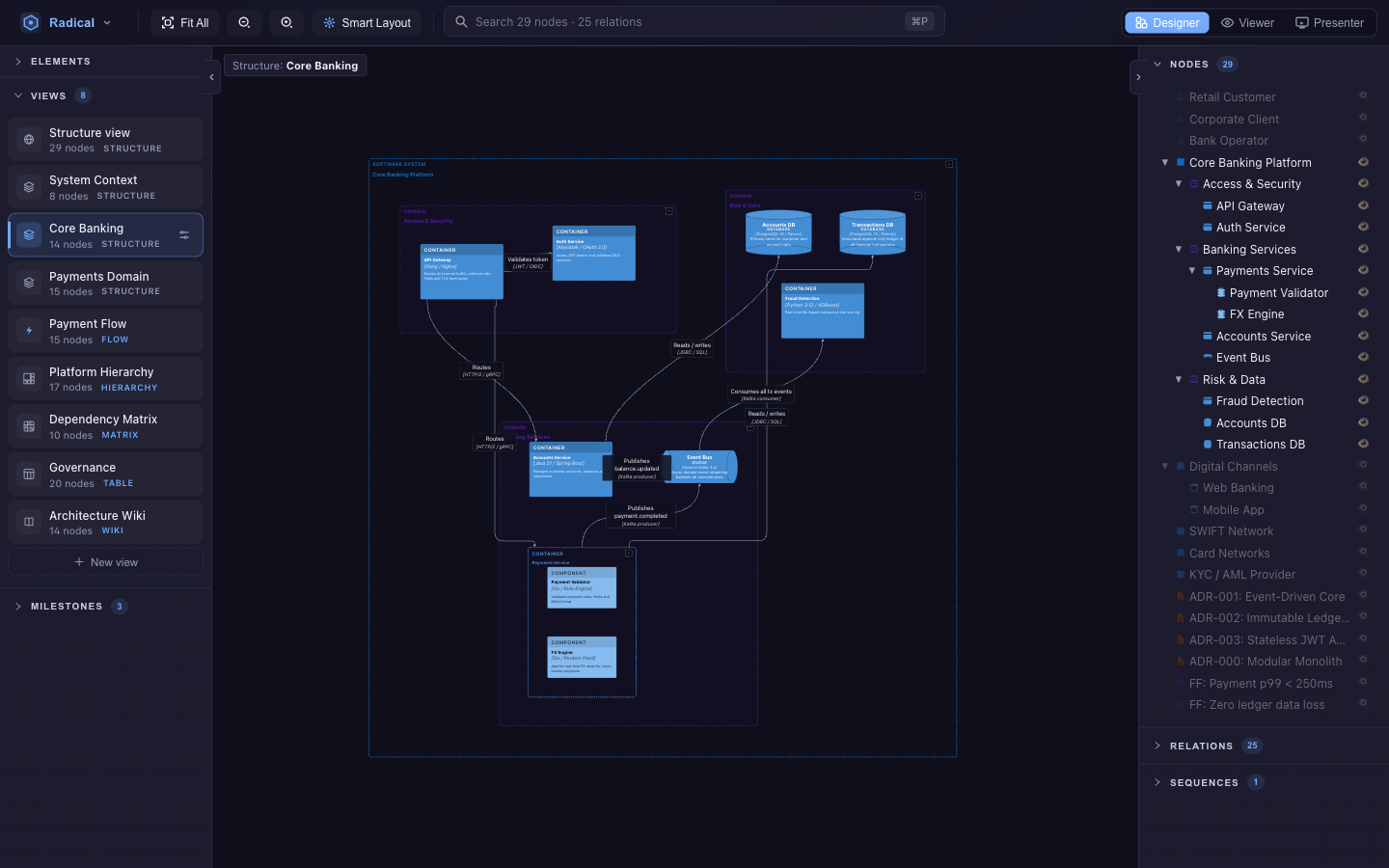Click the Payment Flow lightning icon
Screen dimensions: 1389x868
pos(29,331)
